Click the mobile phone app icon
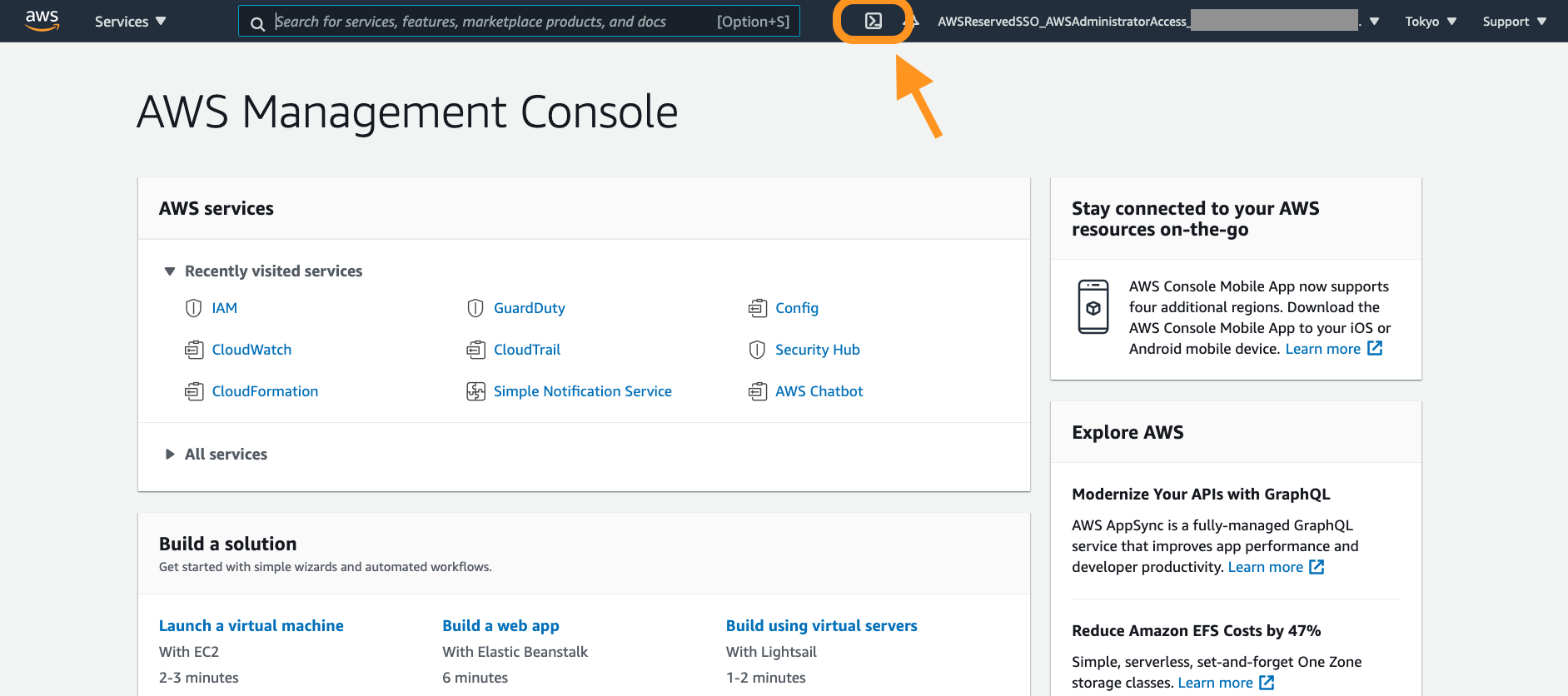Image resolution: width=1568 pixels, height=696 pixels. point(1093,307)
